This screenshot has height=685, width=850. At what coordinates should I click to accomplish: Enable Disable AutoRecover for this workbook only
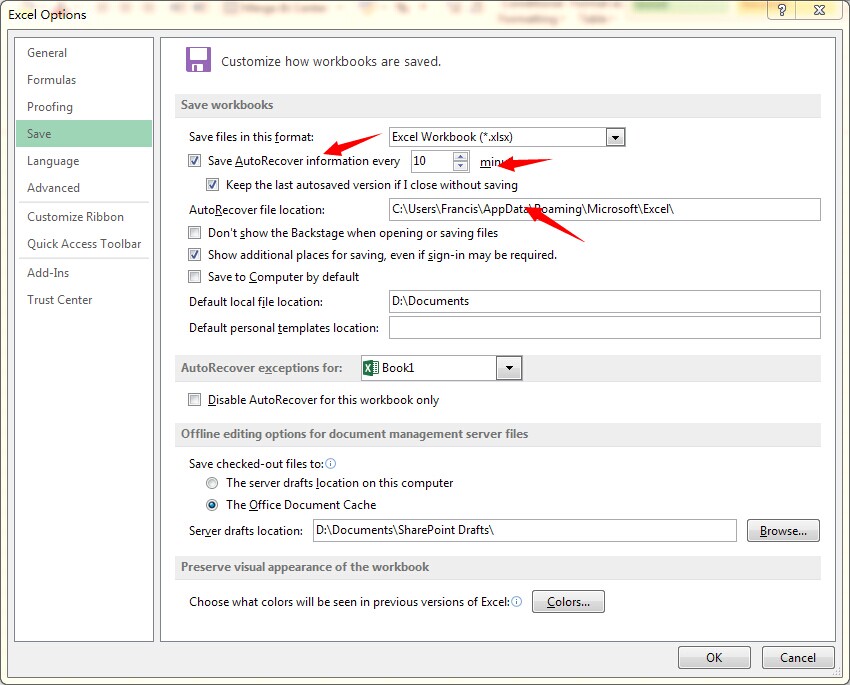click(x=194, y=400)
